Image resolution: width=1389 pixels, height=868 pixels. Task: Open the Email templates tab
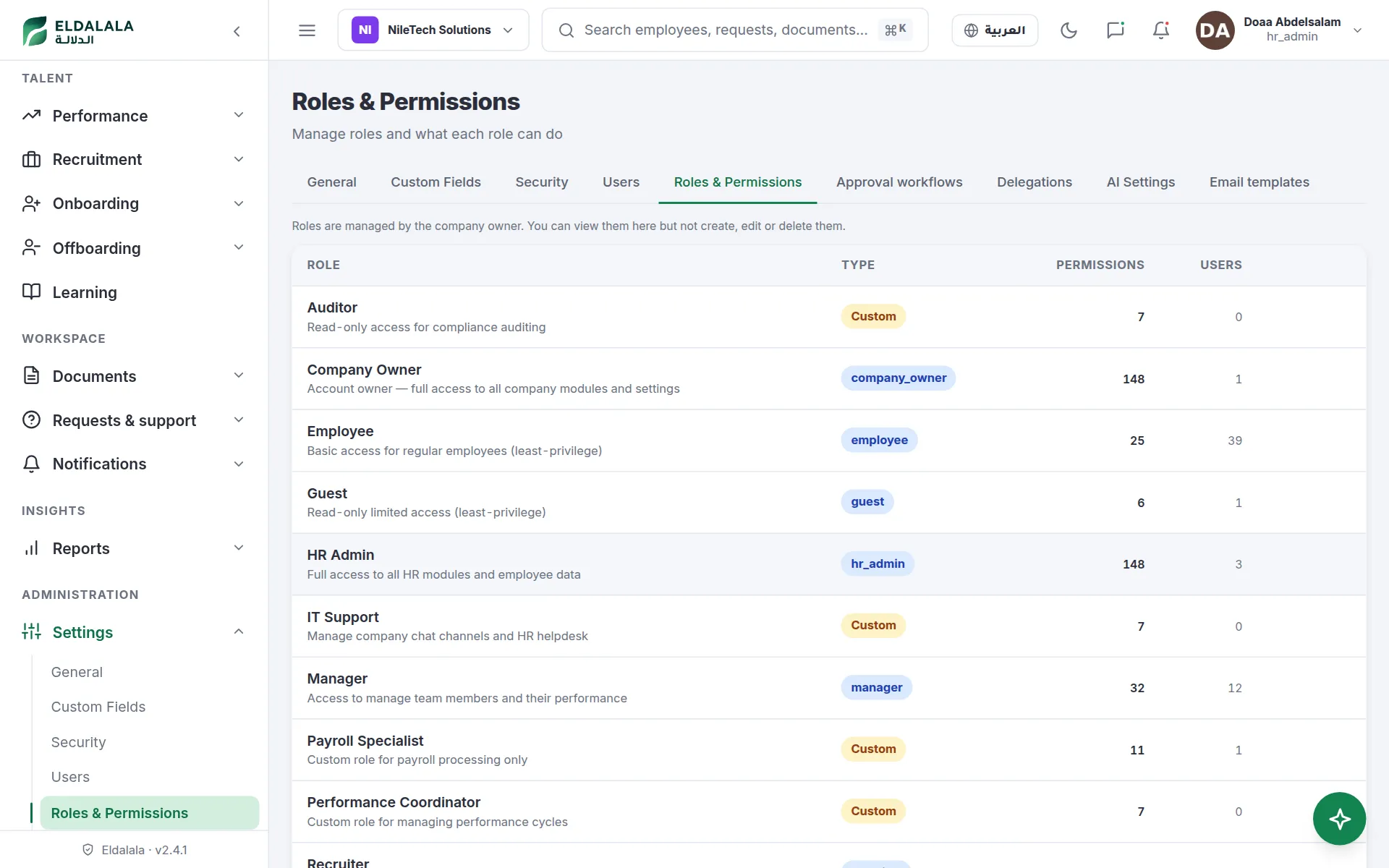[1259, 182]
